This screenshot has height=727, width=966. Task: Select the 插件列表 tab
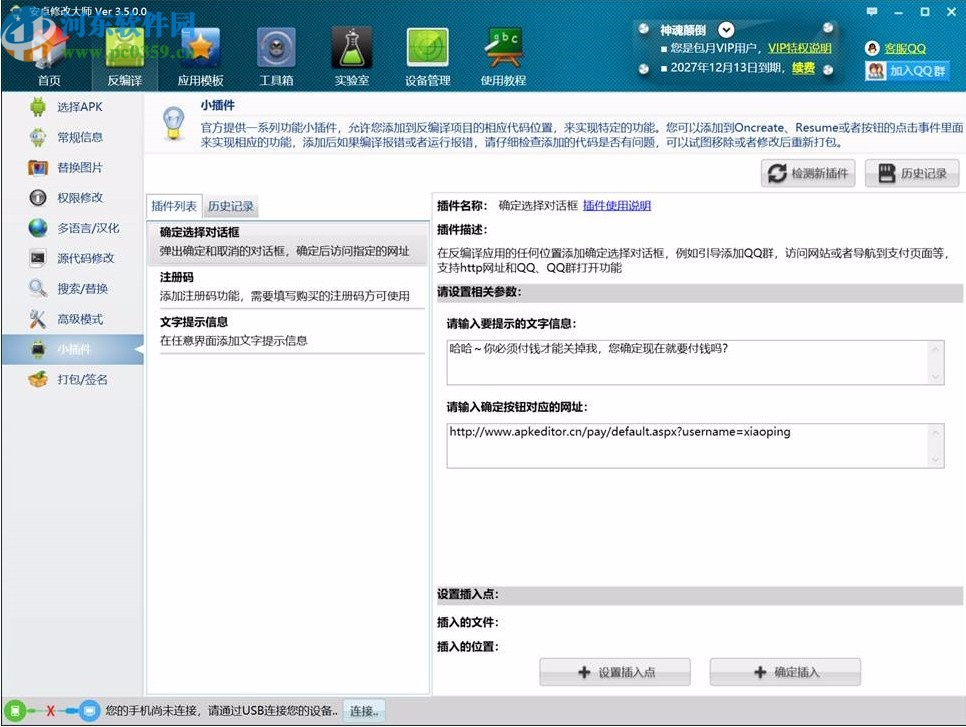tap(173, 207)
